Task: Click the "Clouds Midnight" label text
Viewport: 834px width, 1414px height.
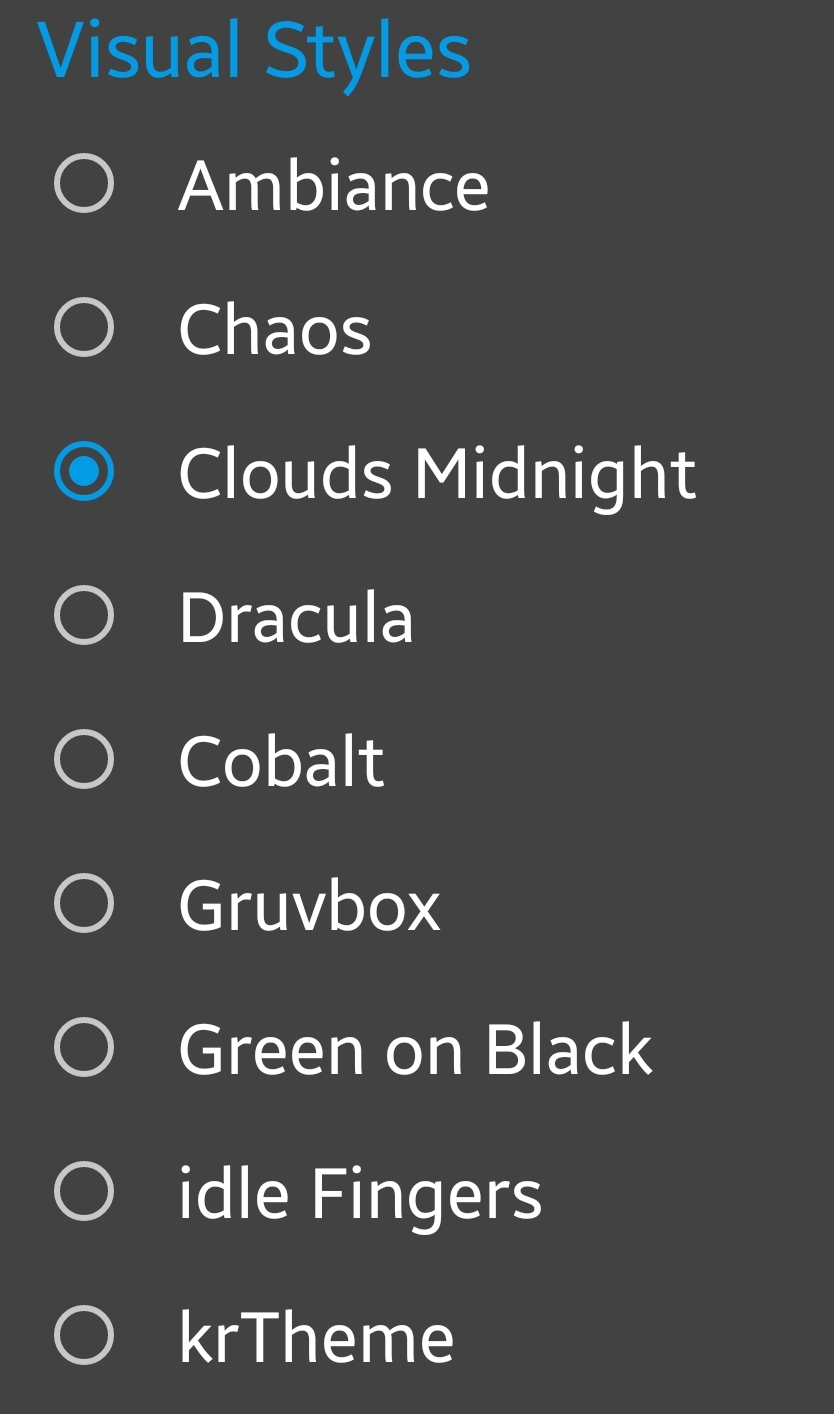Action: [x=436, y=473]
